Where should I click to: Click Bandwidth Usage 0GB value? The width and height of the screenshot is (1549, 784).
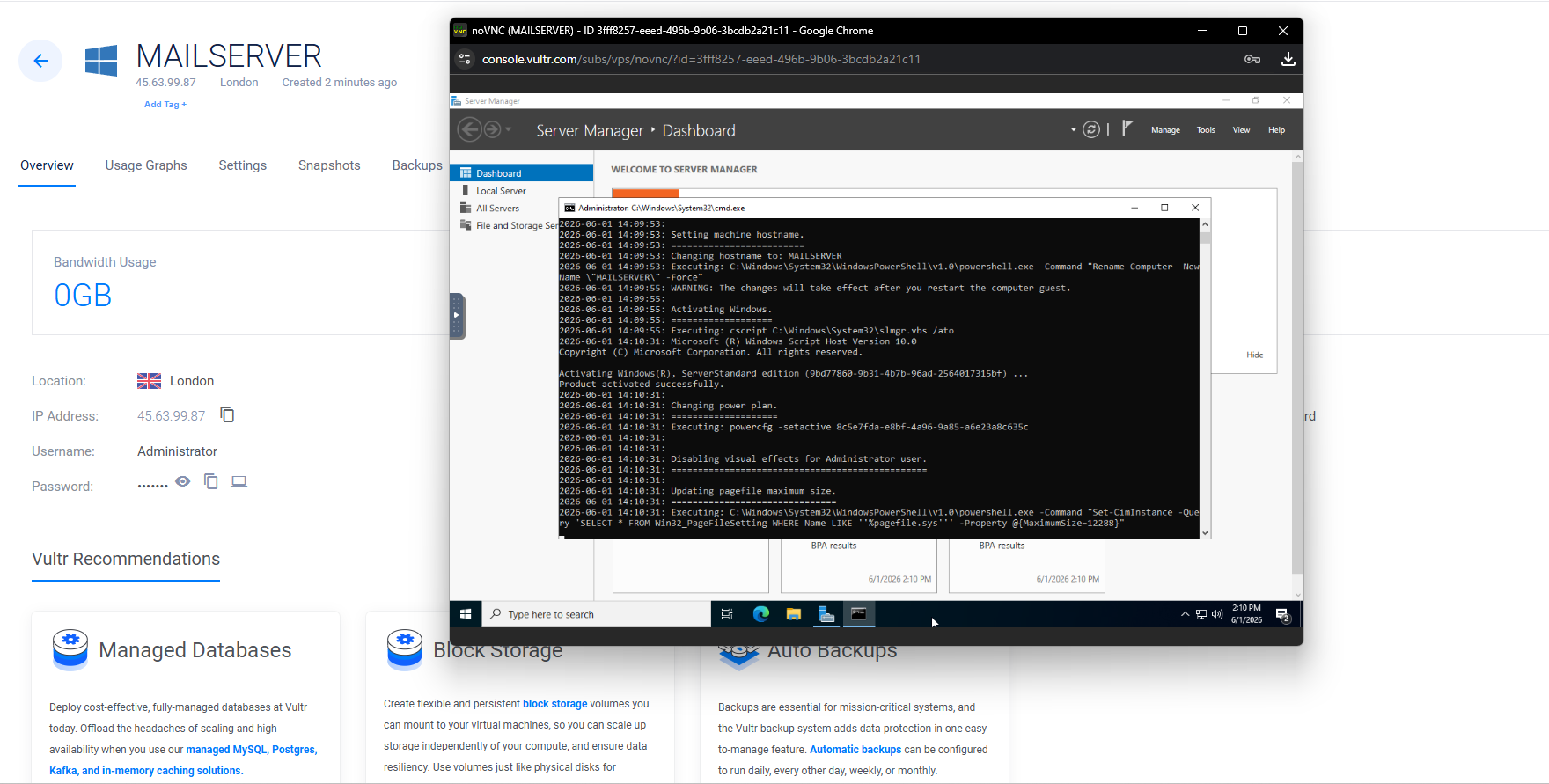tap(83, 296)
